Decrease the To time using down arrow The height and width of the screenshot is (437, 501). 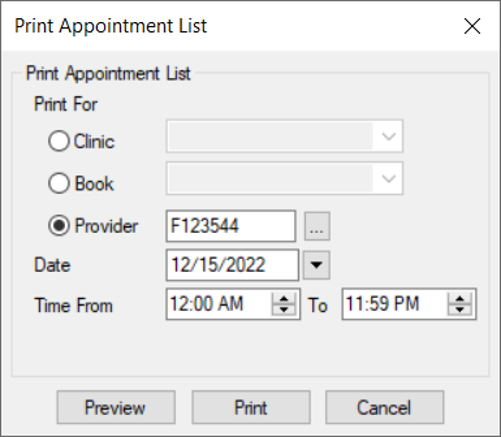460,309
